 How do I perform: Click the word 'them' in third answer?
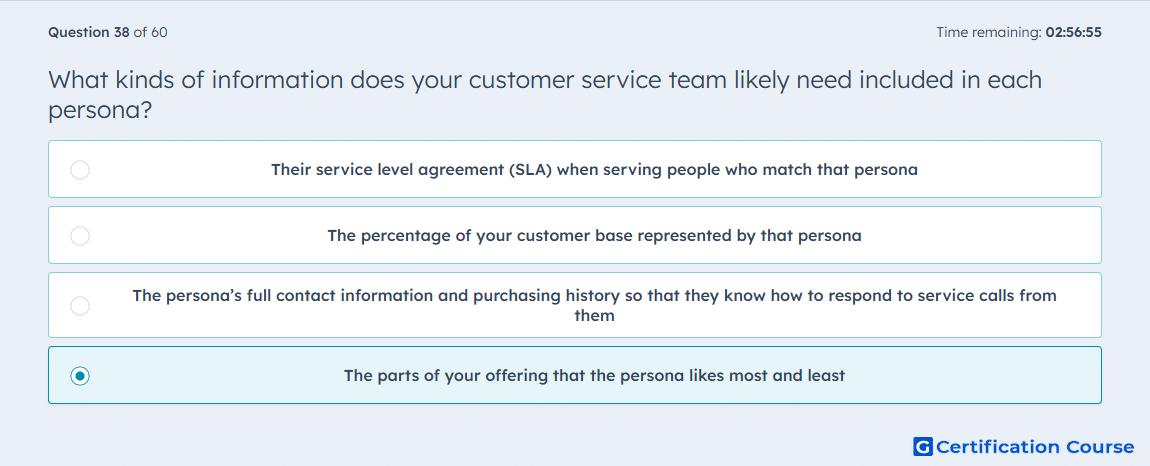594,316
